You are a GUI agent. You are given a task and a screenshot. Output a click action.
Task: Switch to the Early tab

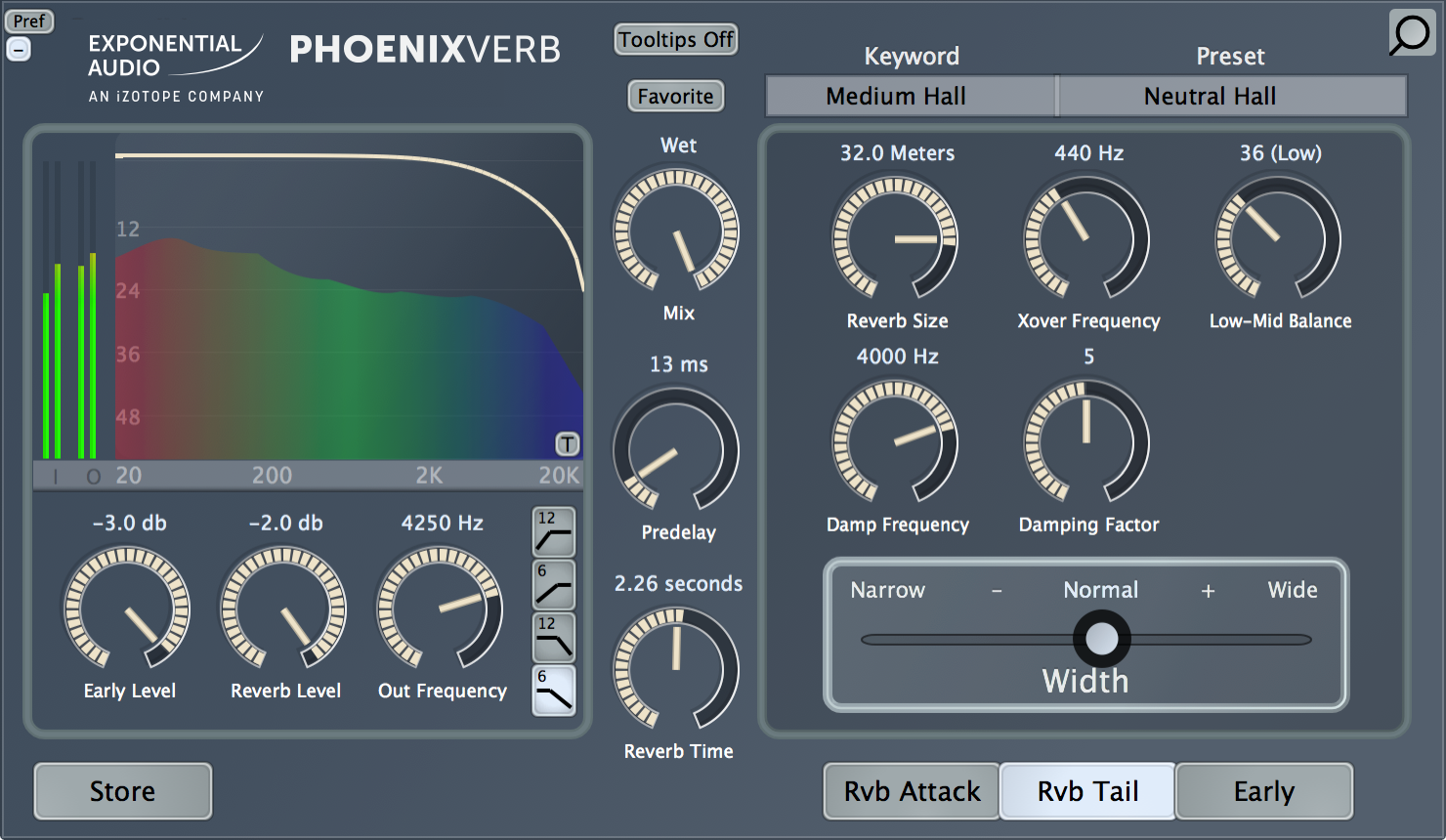coord(1264,791)
